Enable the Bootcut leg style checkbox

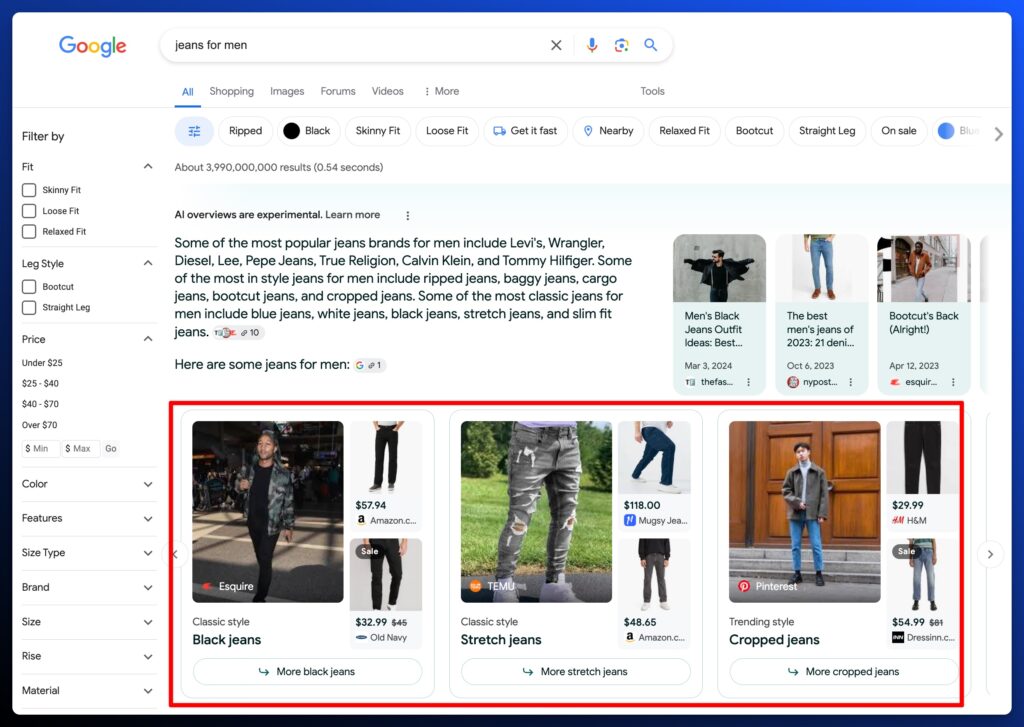[x=30, y=287]
